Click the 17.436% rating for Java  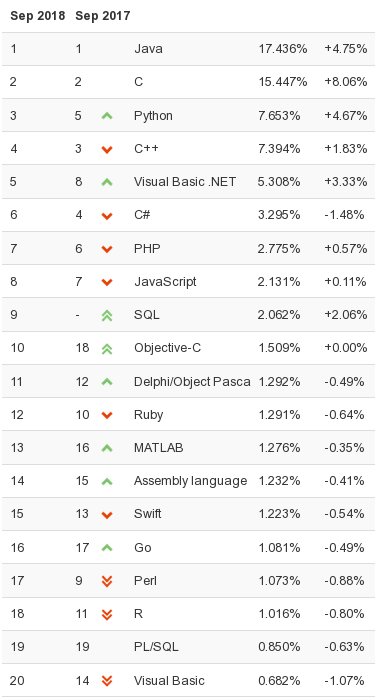(x=283, y=49)
